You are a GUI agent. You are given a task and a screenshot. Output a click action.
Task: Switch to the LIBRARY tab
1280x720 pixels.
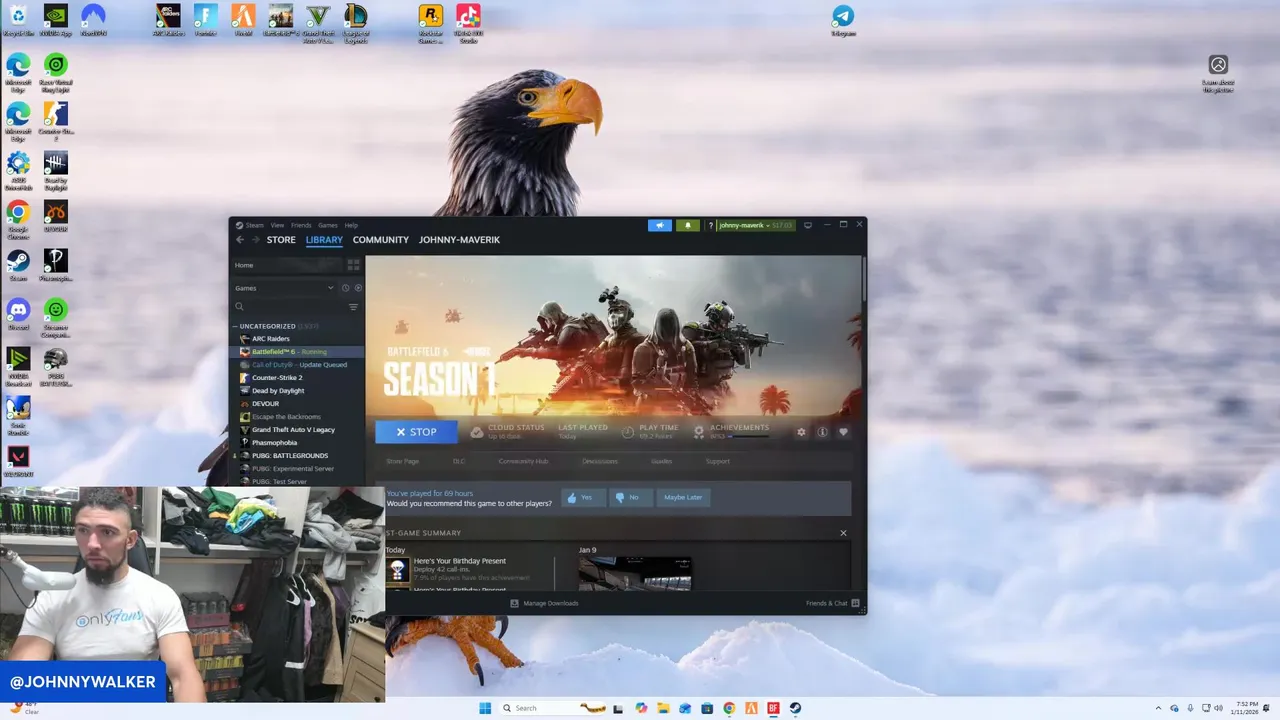pos(324,240)
